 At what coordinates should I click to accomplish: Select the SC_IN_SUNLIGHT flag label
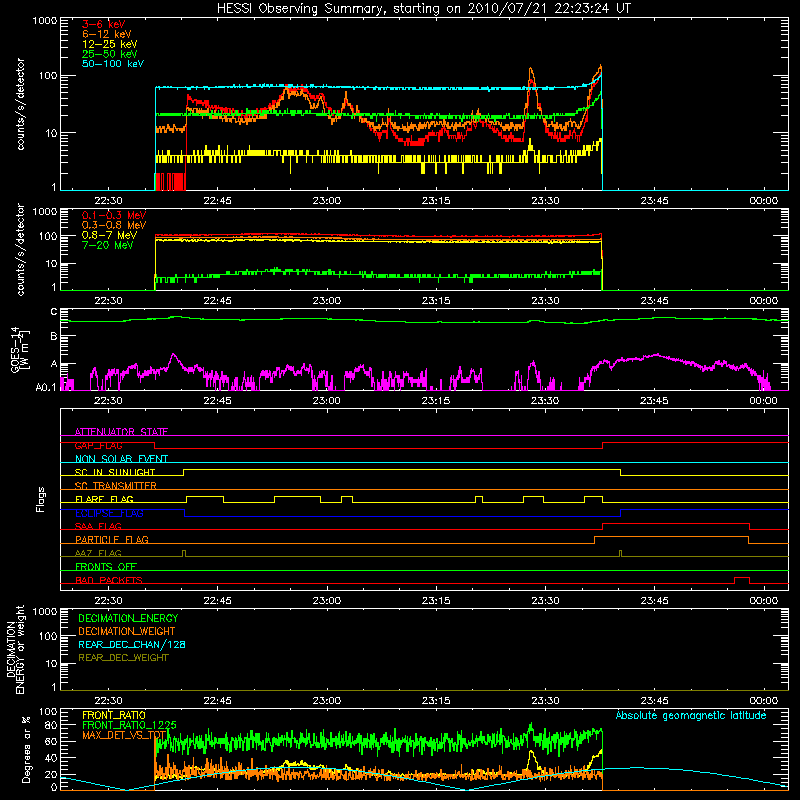pyautogui.click(x=115, y=472)
